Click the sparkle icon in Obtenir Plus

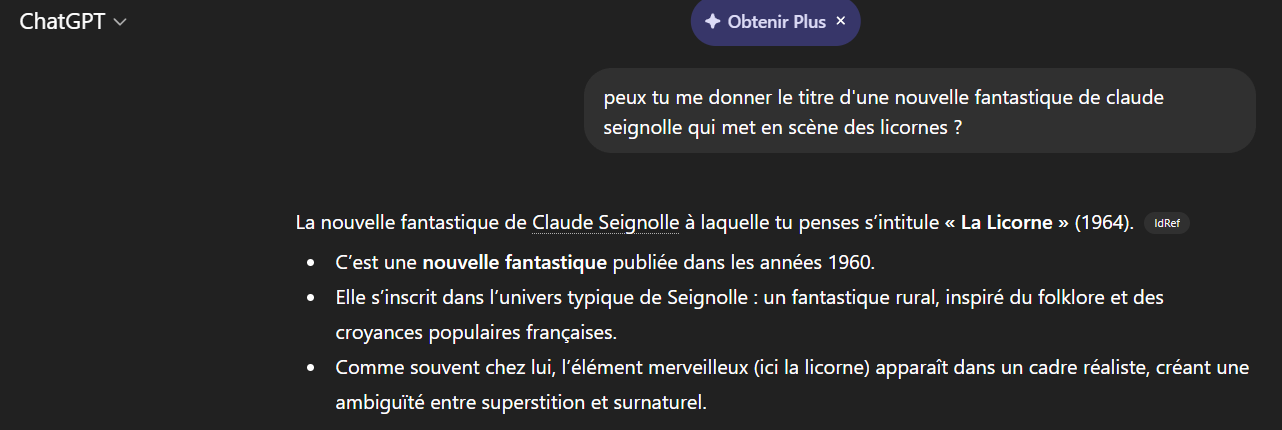click(x=712, y=22)
